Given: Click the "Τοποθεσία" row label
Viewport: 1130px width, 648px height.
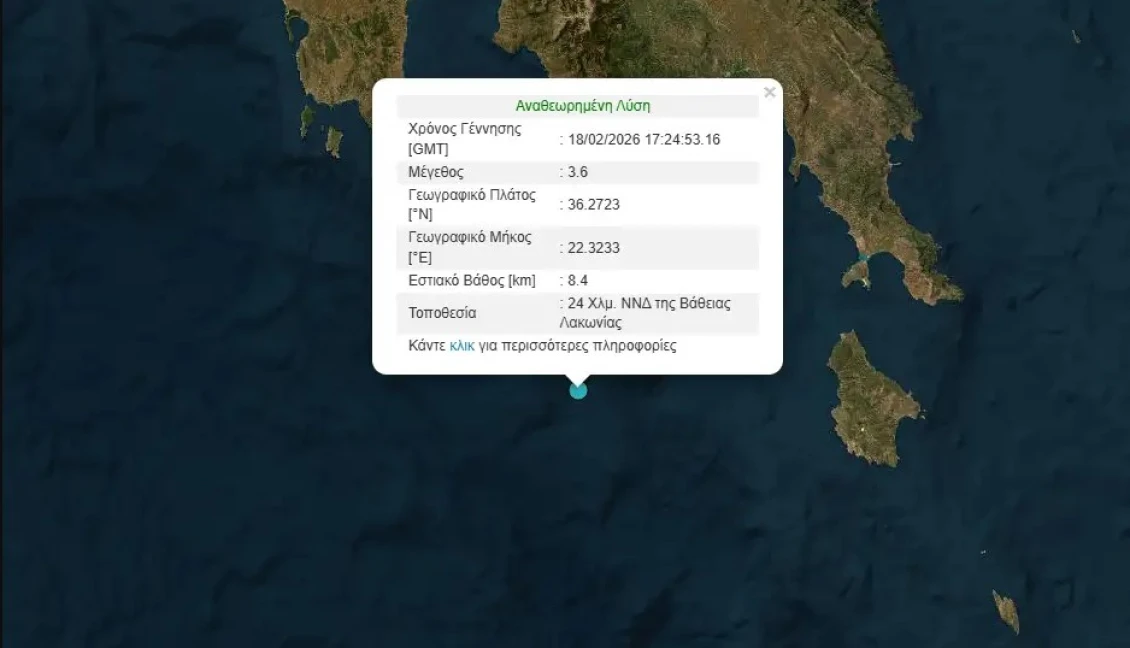Looking at the screenshot, I should point(442,313).
